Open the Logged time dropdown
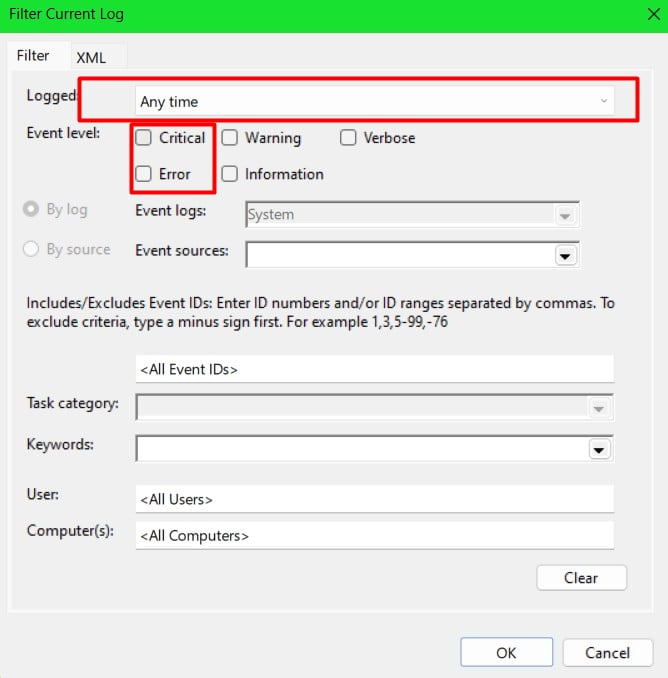Viewport: 668px width, 678px height. tap(374, 101)
